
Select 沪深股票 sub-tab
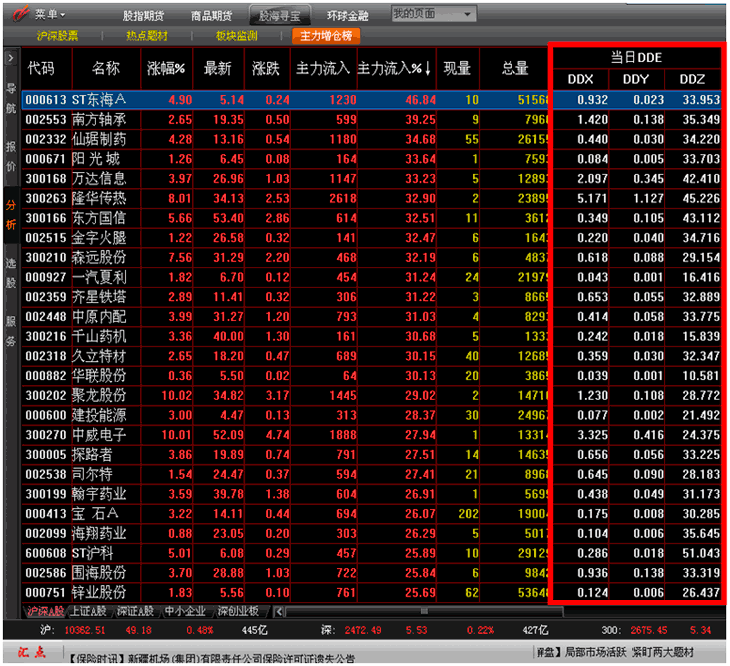click(x=57, y=36)
